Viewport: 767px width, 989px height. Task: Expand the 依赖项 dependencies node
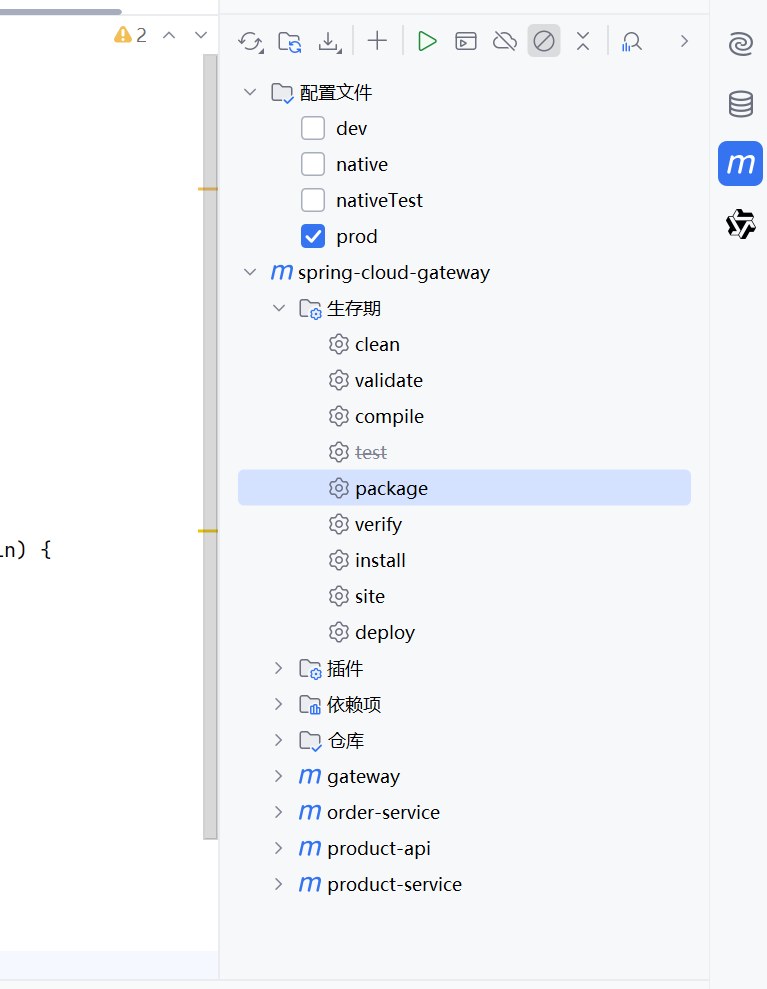pos(278,704)
